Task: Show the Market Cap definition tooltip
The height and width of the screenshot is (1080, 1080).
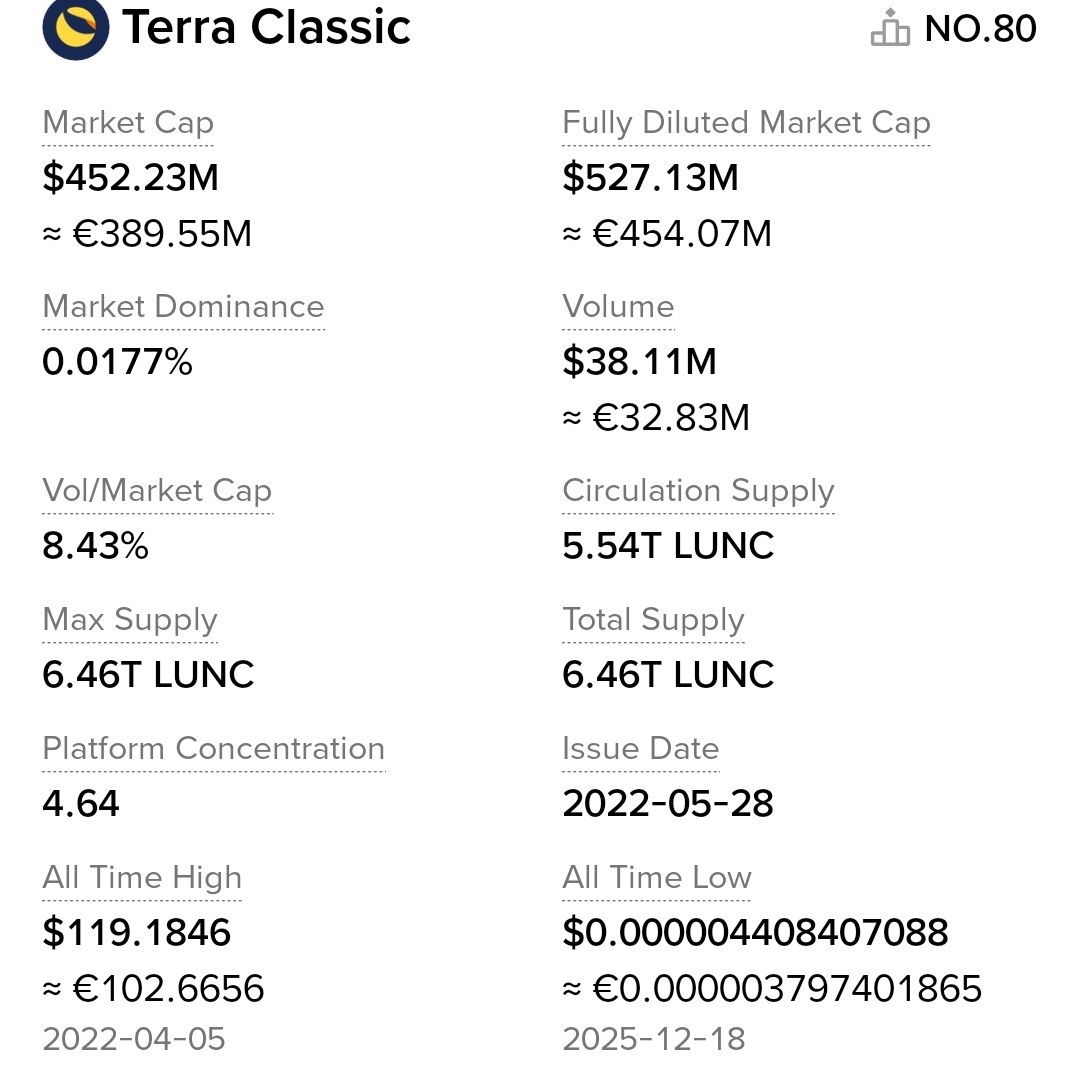Action: [128, 123]
